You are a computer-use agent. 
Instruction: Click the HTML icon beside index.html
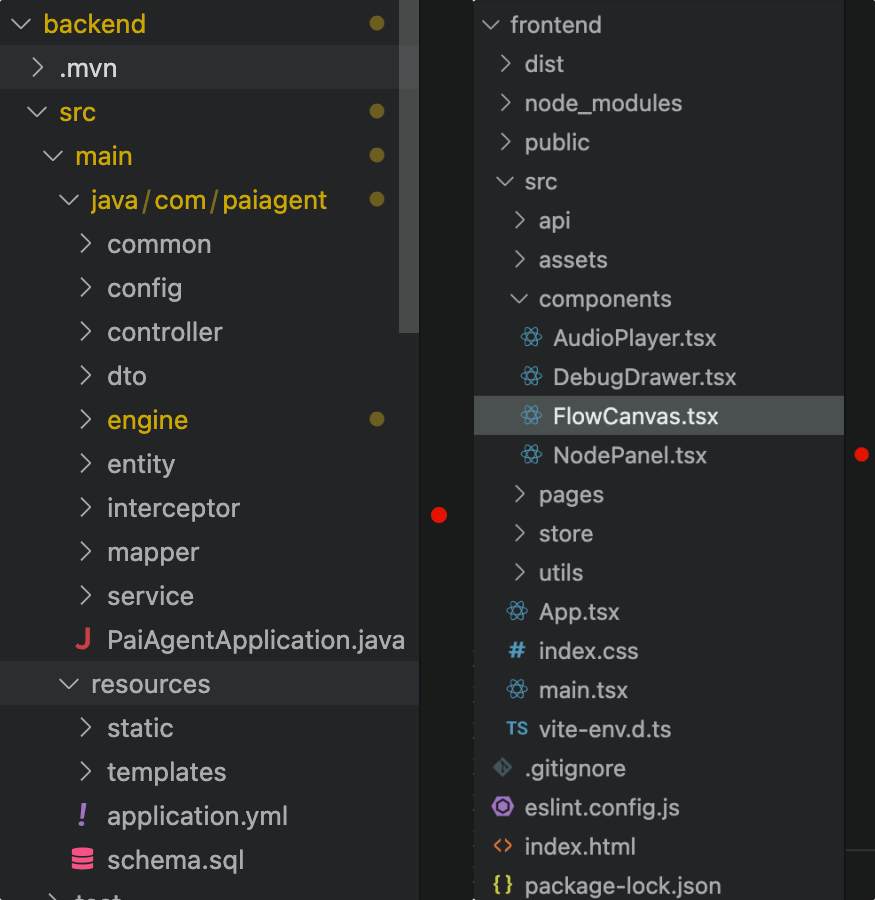pos(503,846)
